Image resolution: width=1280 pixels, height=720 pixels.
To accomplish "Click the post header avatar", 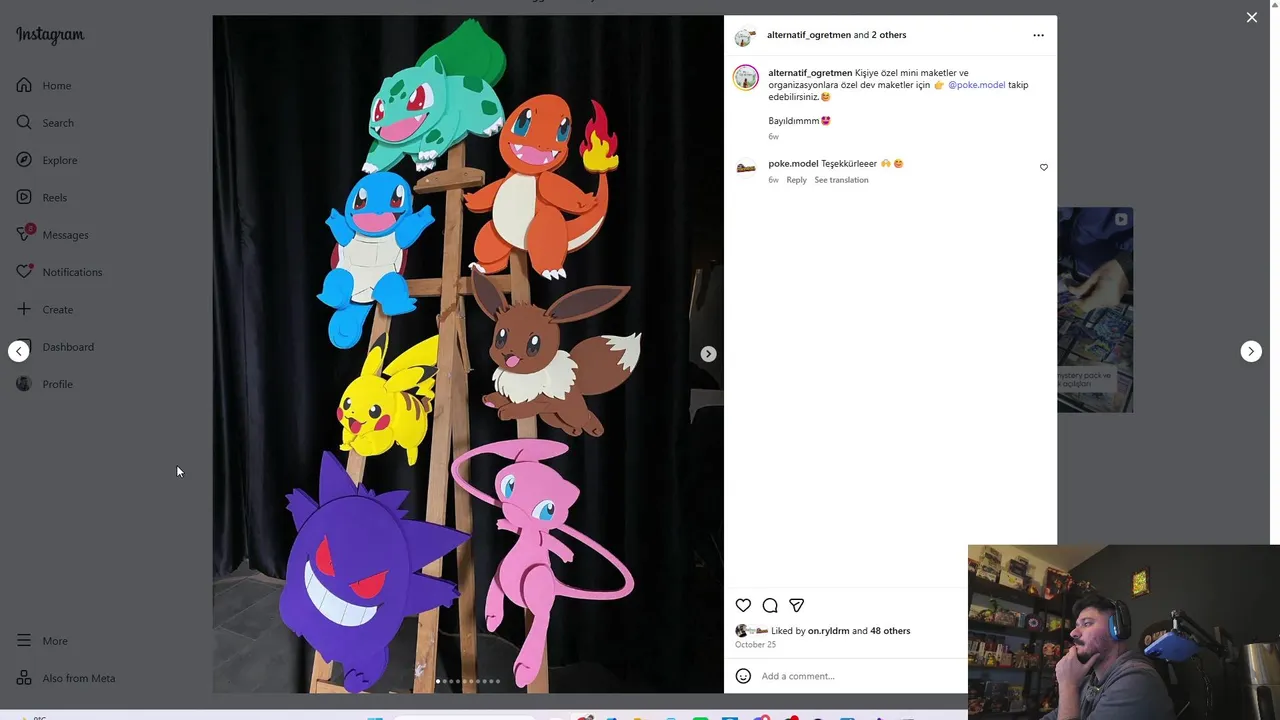I will pos(745,37).
